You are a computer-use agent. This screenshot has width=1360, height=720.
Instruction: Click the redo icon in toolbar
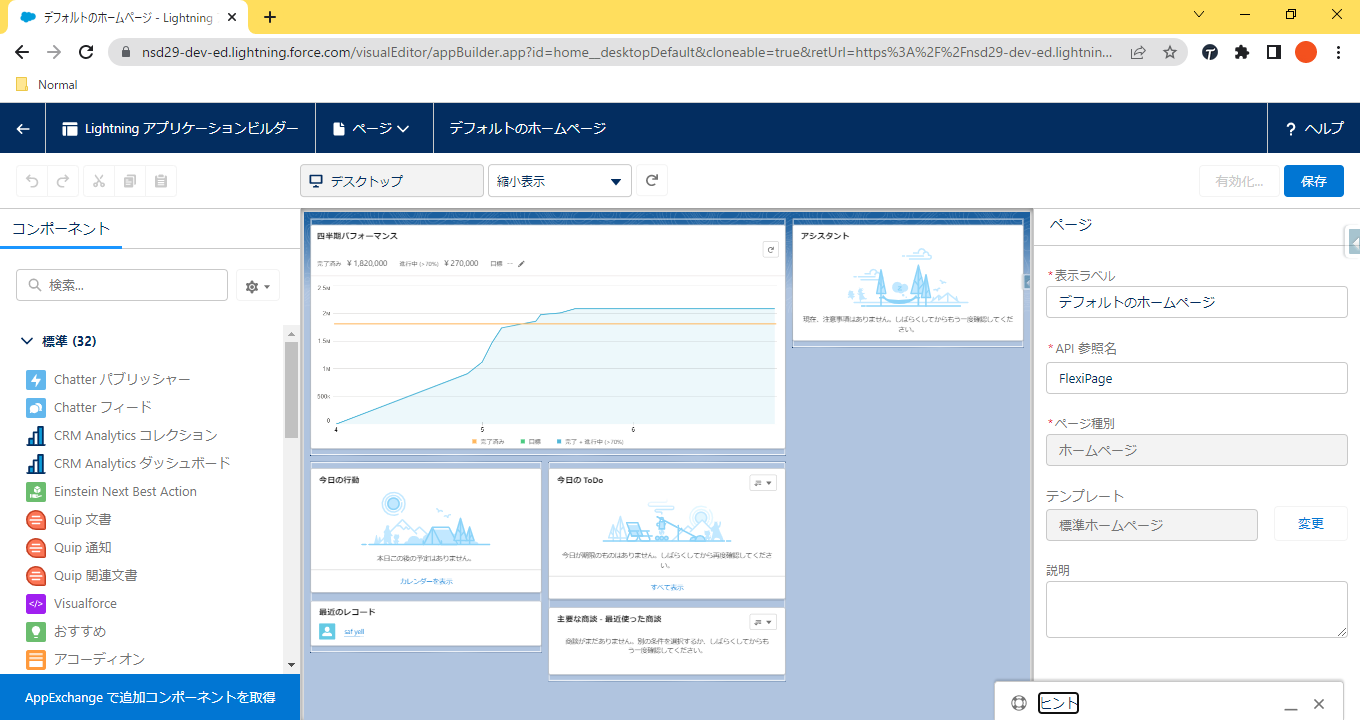(x=62, y=181)
